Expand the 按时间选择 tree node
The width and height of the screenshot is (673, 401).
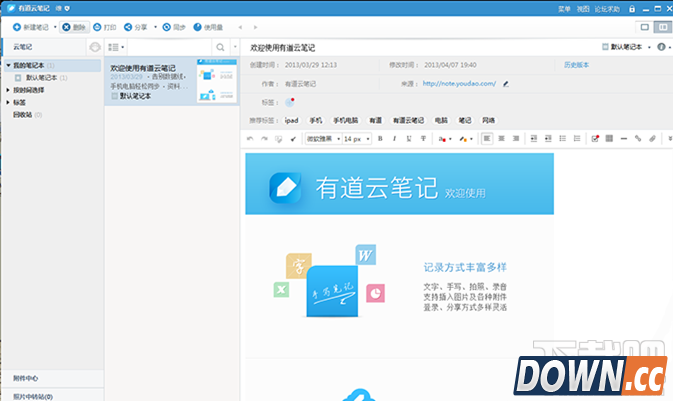[8, 90]
